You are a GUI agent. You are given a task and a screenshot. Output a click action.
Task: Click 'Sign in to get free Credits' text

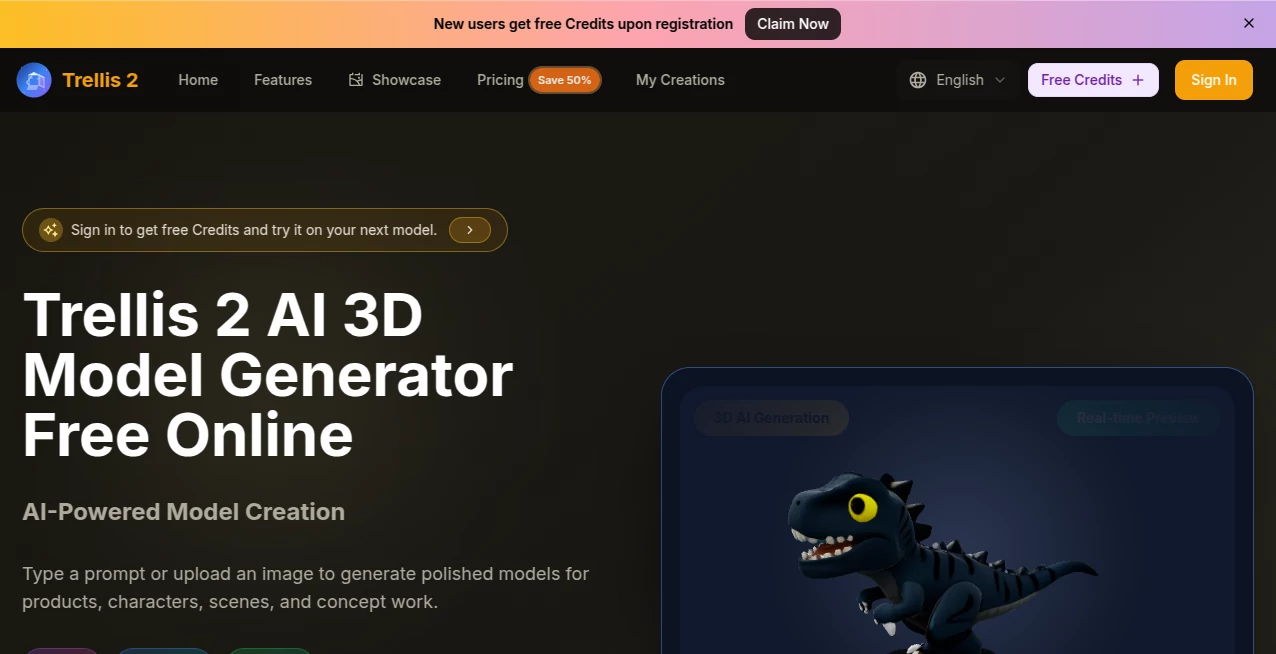tap(254, 230)
